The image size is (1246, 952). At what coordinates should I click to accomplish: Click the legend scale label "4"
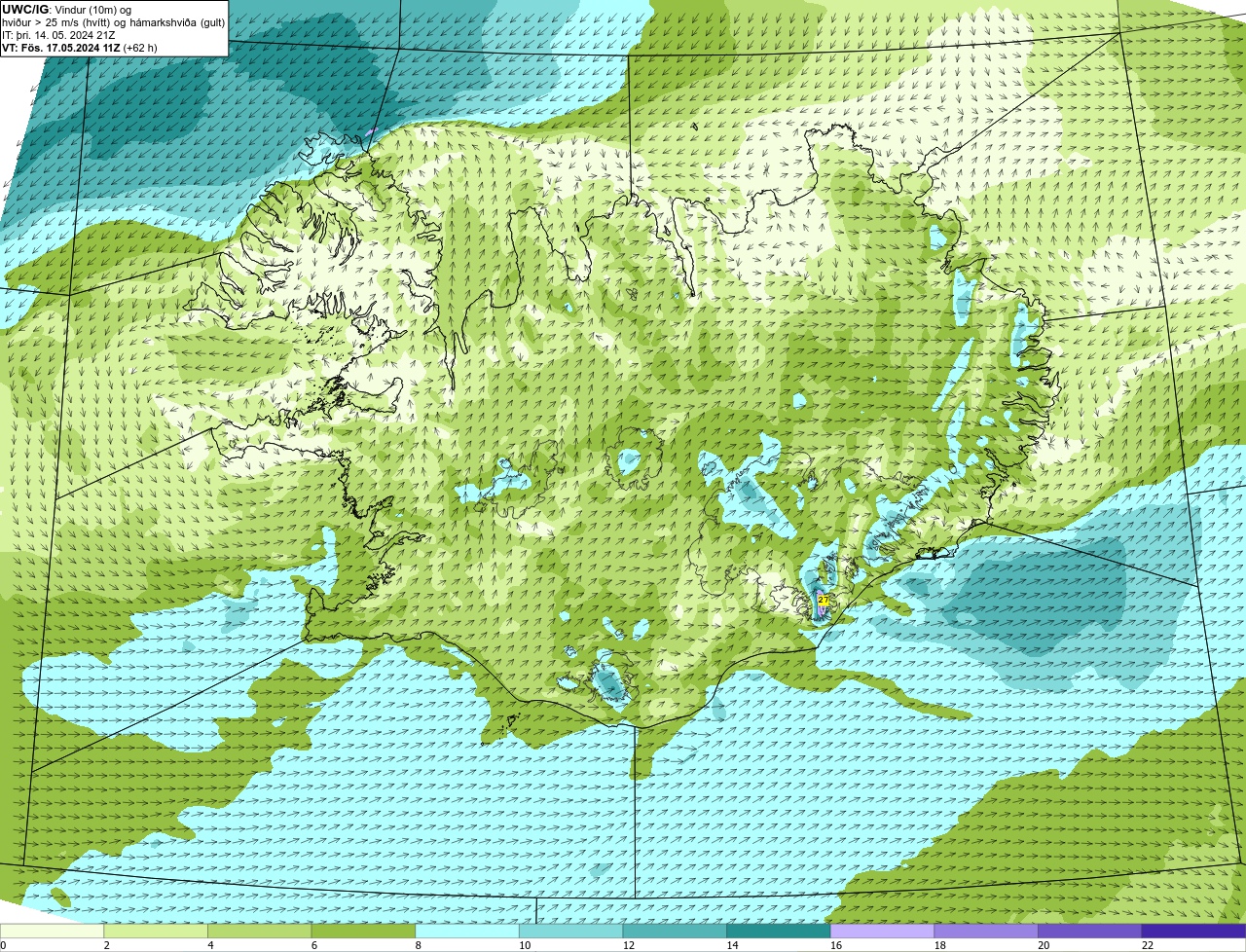pyautogui.click(x=210, y=945)
